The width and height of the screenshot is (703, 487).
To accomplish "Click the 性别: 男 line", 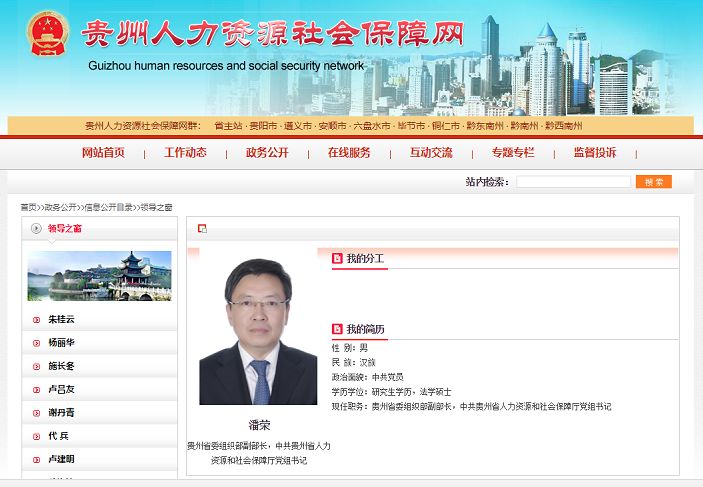I will click(x=350, y=348).
